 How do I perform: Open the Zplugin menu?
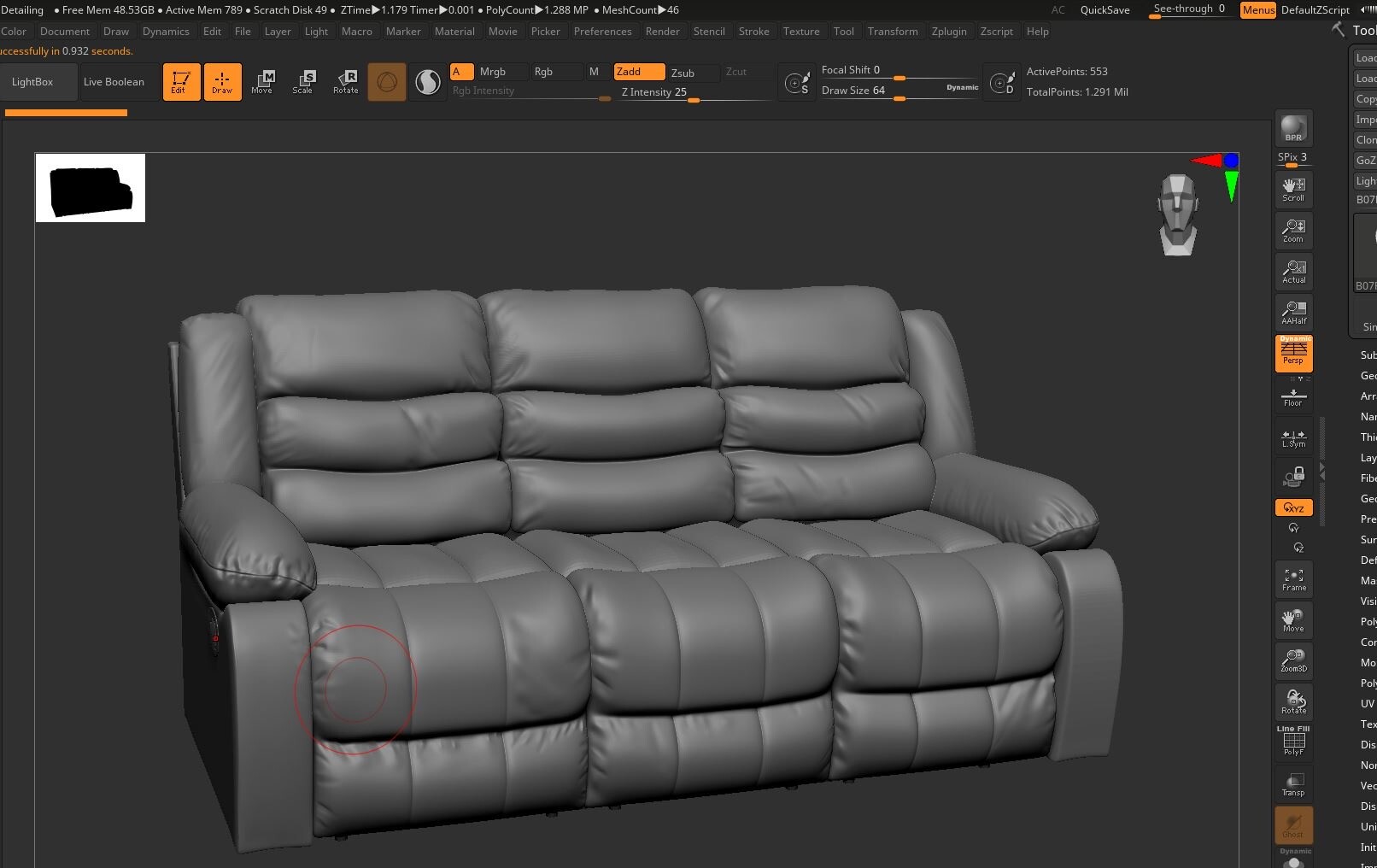click(950, 32)
